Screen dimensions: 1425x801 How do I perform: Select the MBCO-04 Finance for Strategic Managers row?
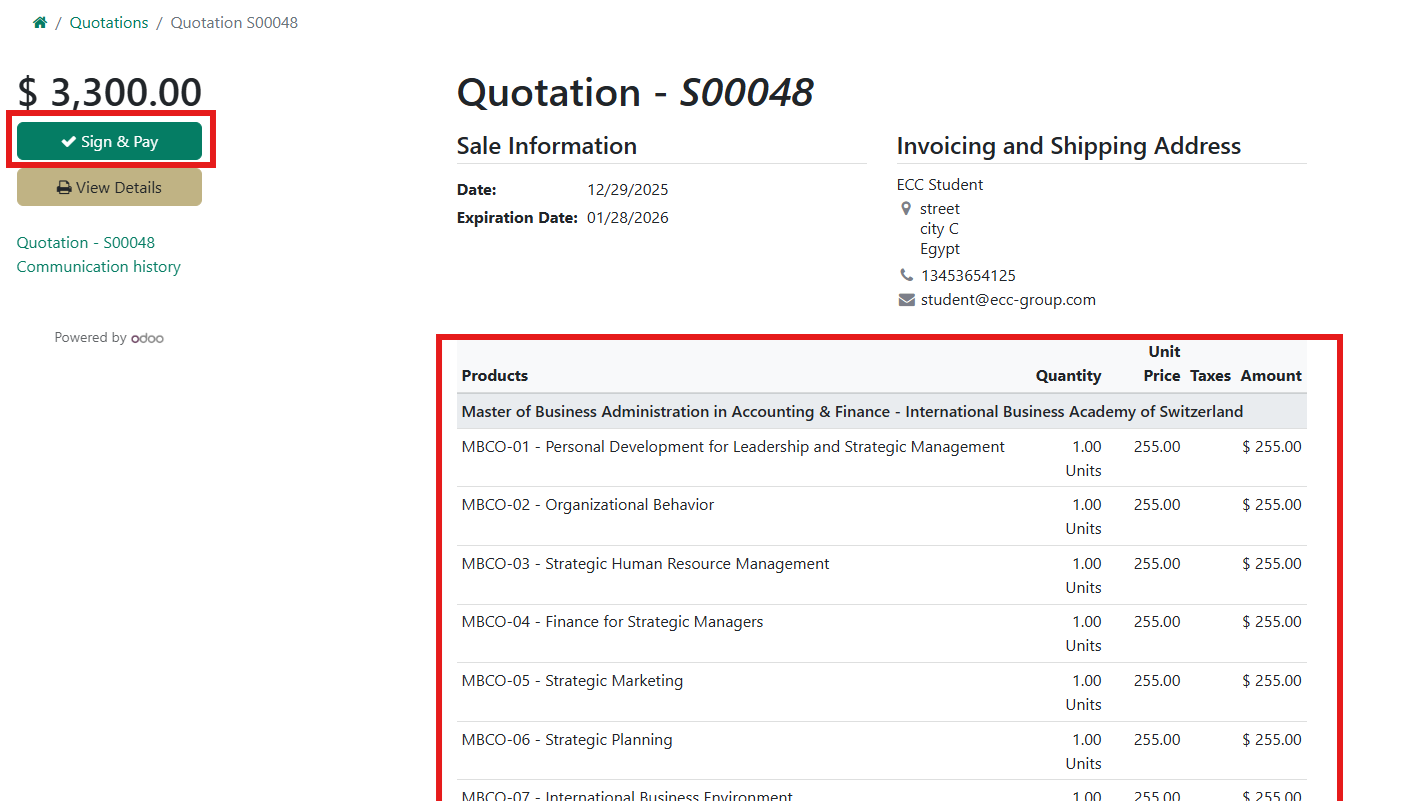(x=612, y=622)
